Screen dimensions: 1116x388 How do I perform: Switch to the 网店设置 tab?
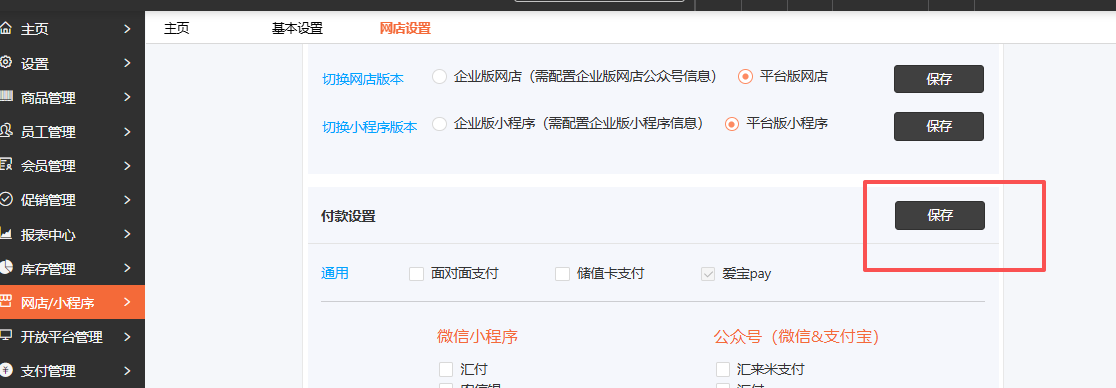pyautogui.click(x=405, y=28)
